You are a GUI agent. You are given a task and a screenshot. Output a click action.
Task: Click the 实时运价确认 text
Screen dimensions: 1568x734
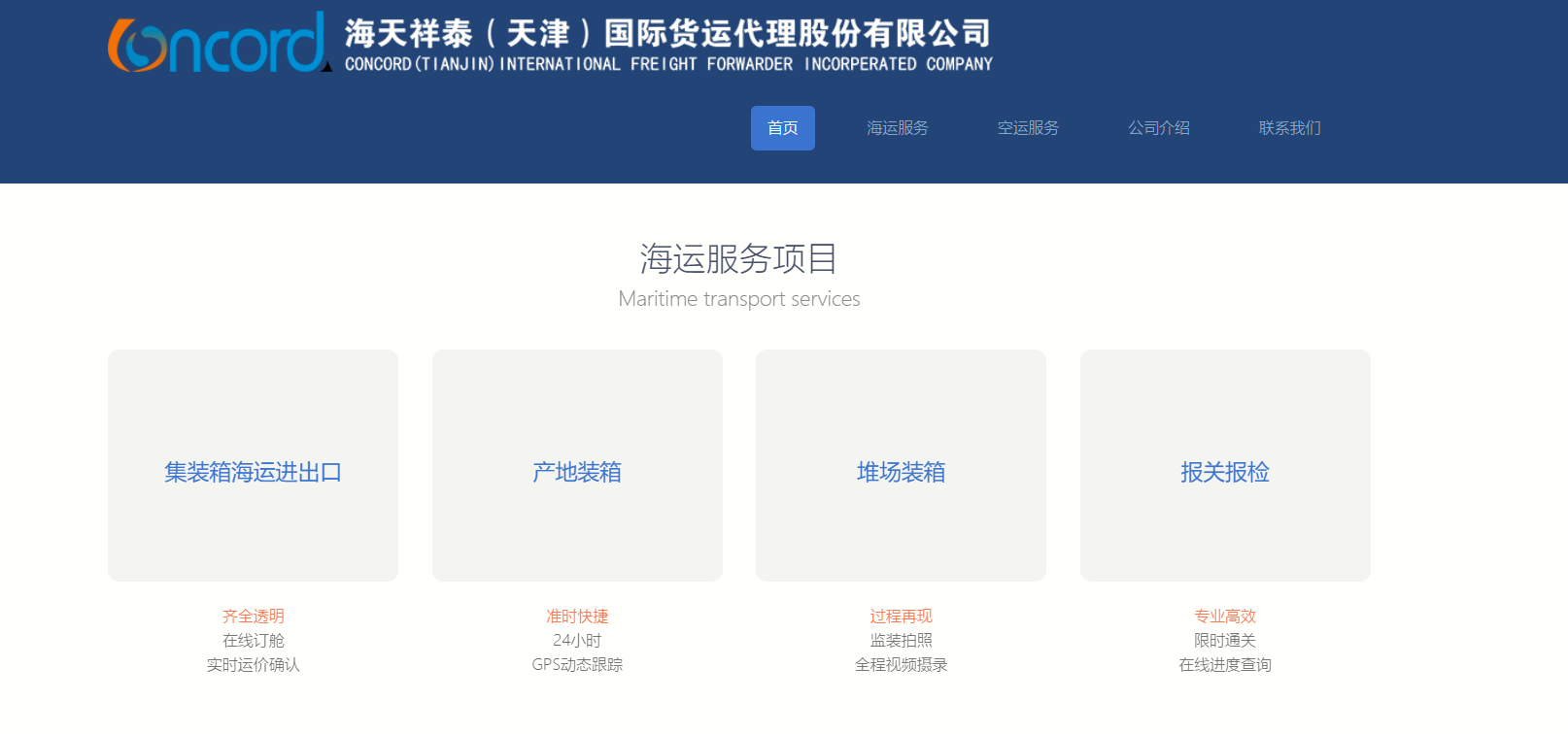pyautogui.click(x=254, y=665)
